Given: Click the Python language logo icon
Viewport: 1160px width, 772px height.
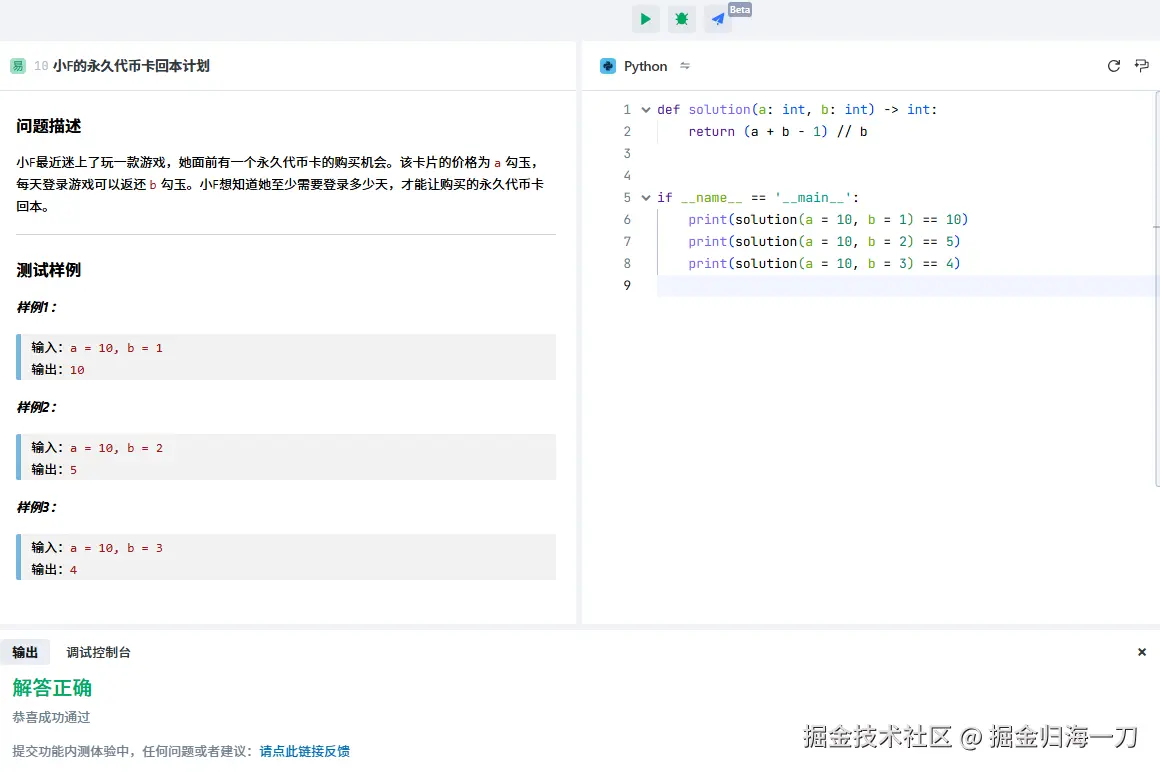Looking at the screenshot, I should coord(609,66).
